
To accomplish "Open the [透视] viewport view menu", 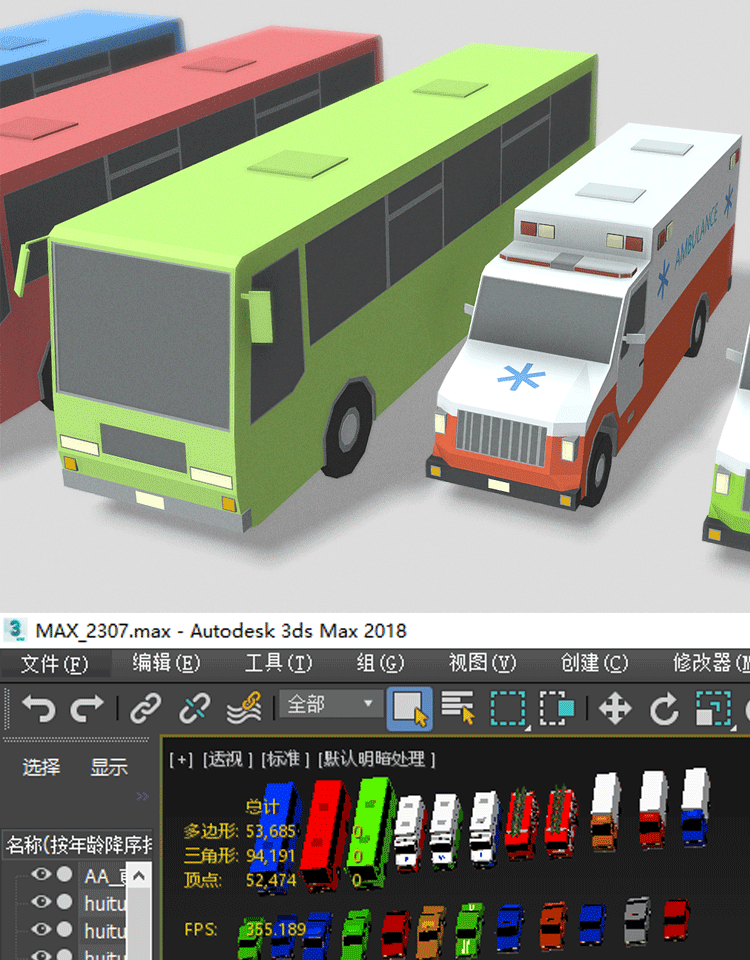I will [227, 759].
